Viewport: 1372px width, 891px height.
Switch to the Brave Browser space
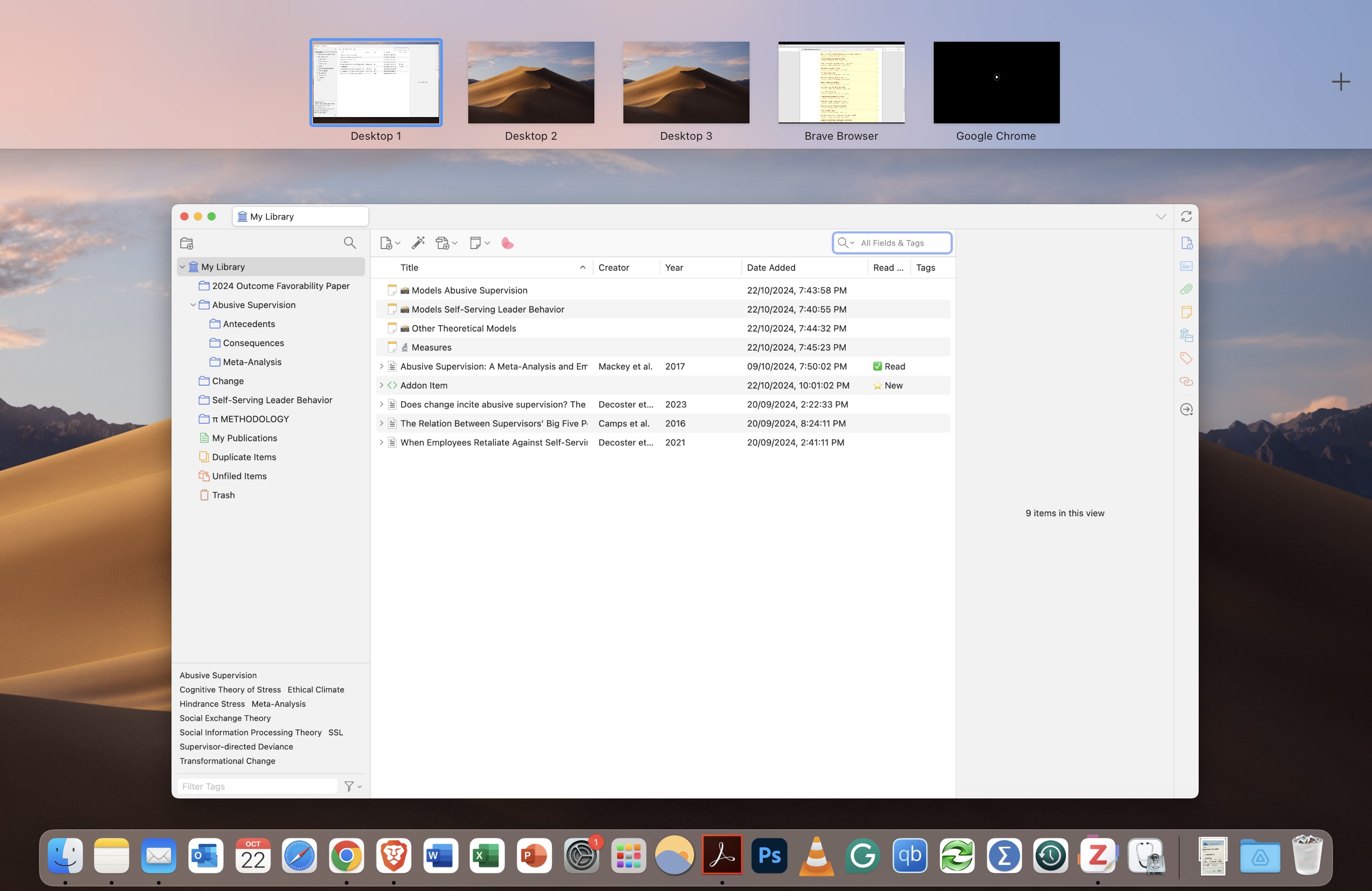(841, 83)
